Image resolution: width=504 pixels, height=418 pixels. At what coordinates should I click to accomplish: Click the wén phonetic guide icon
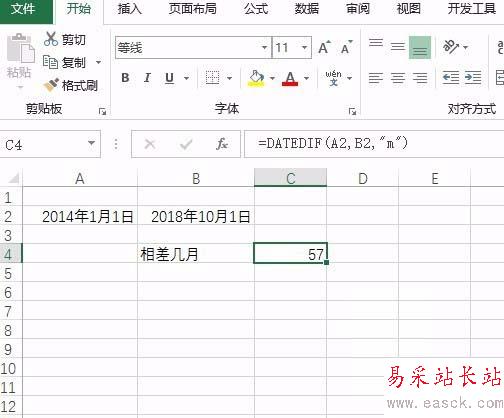333,78
